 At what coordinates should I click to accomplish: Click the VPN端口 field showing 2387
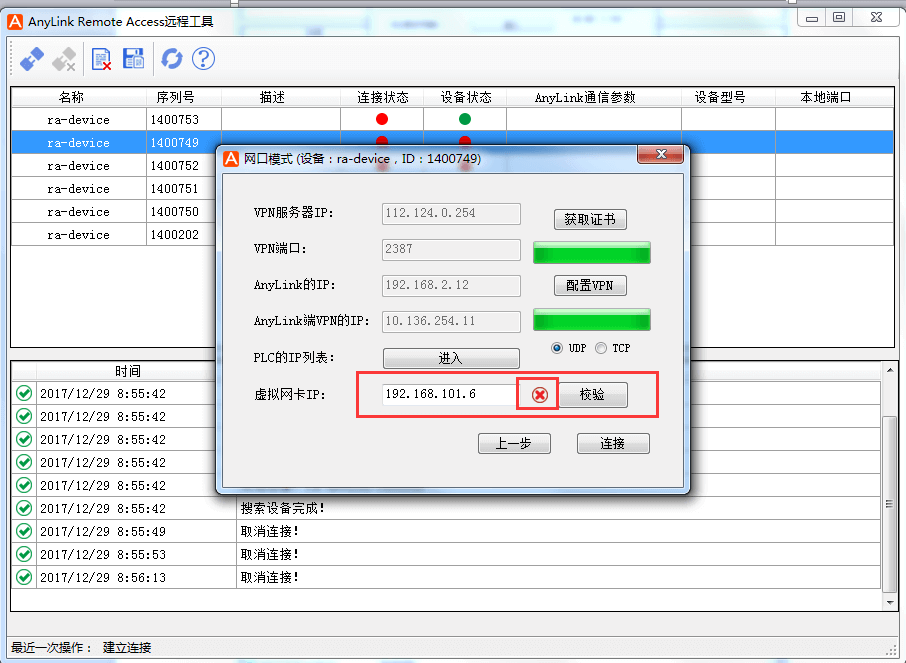451,250
